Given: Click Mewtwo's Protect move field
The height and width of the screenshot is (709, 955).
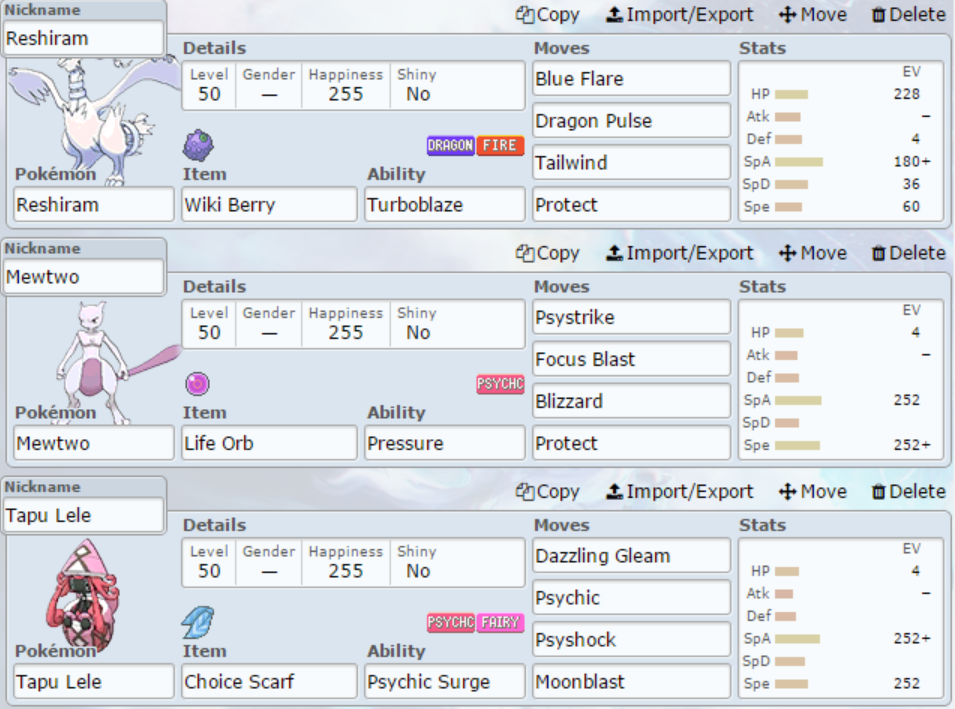Looking at the screenshot, I should [x=632, y=443].
